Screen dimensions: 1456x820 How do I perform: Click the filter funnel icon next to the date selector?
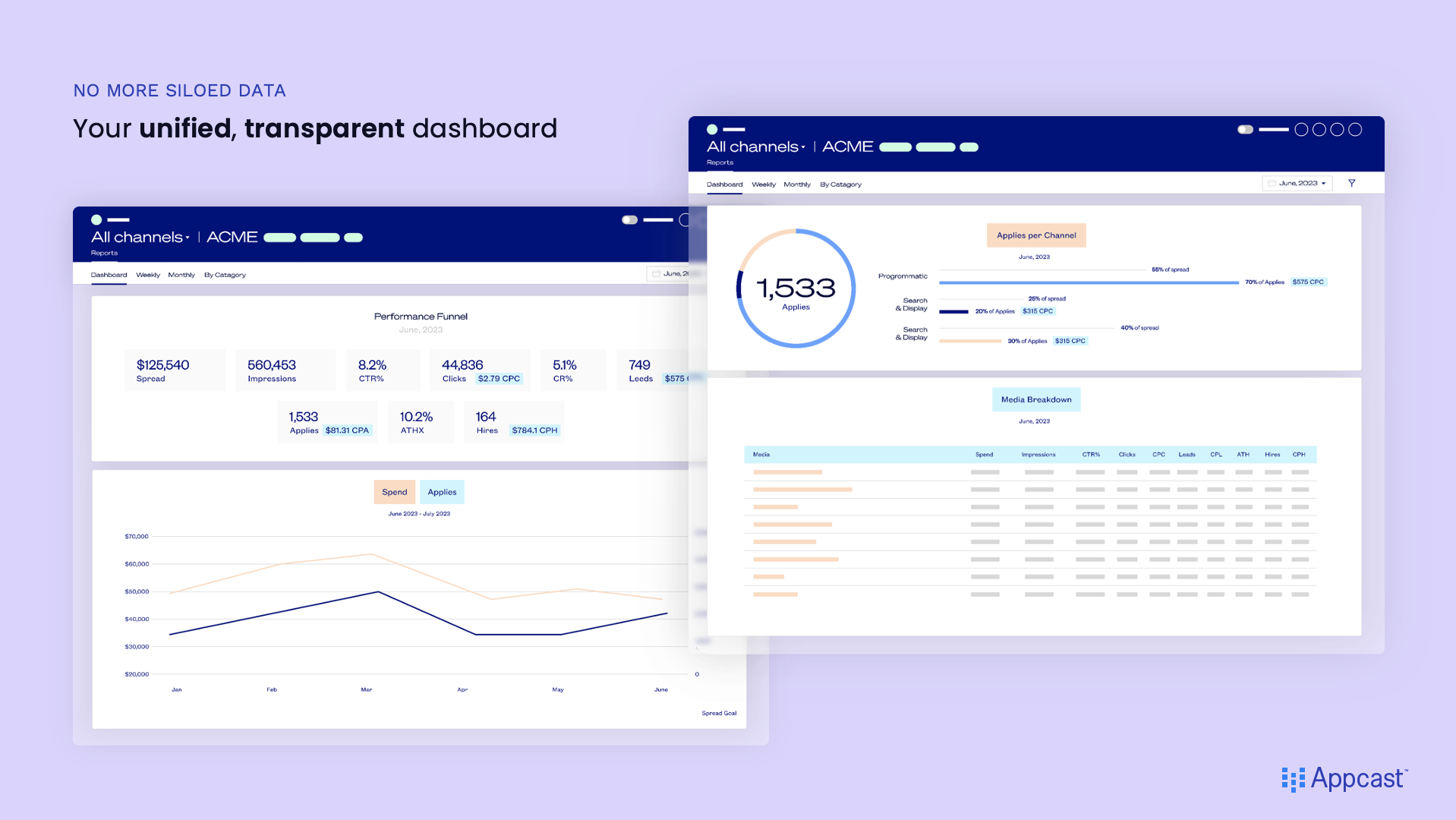click(1352, 182)
